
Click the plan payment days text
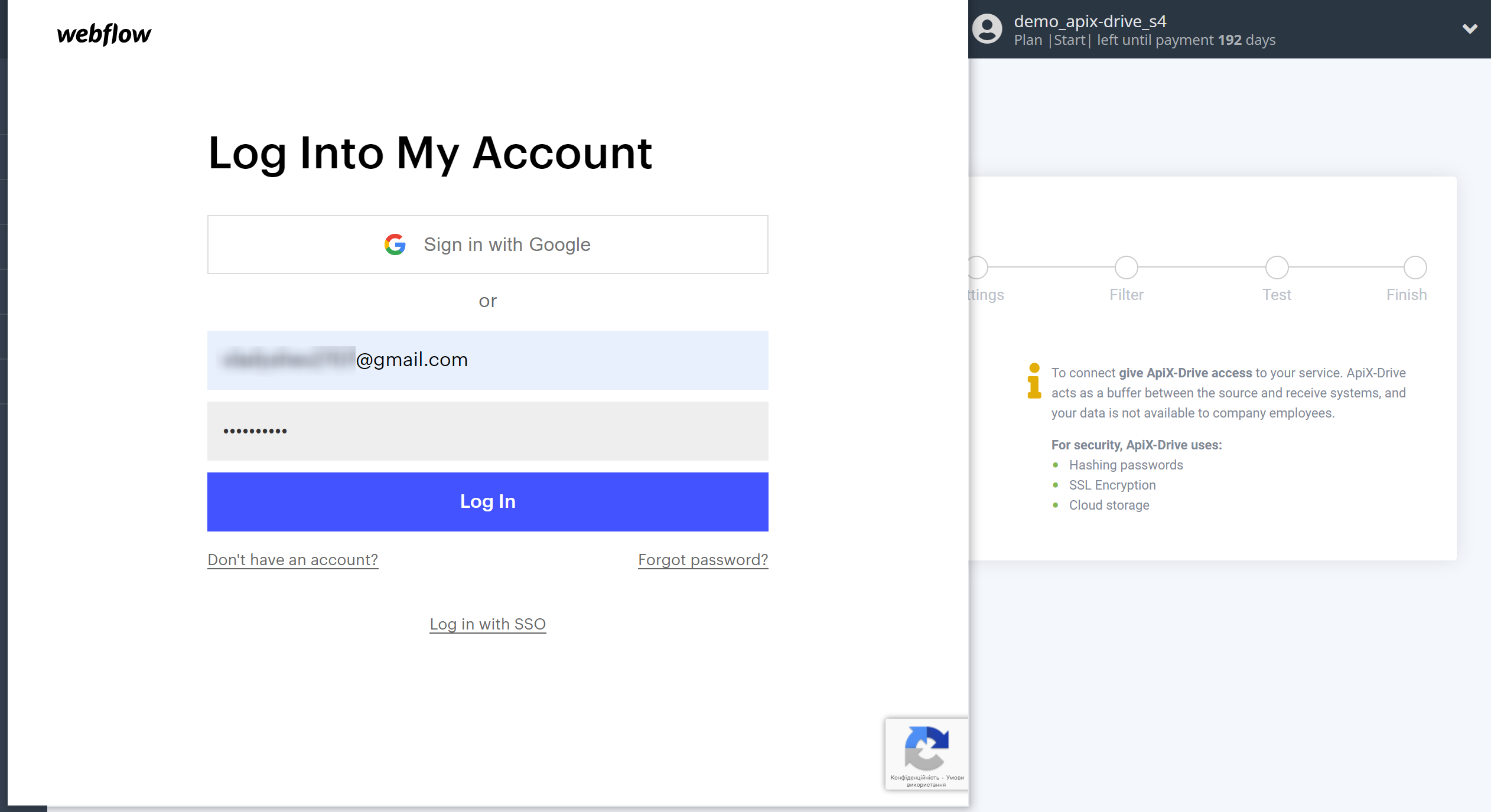click(1145, 40)
